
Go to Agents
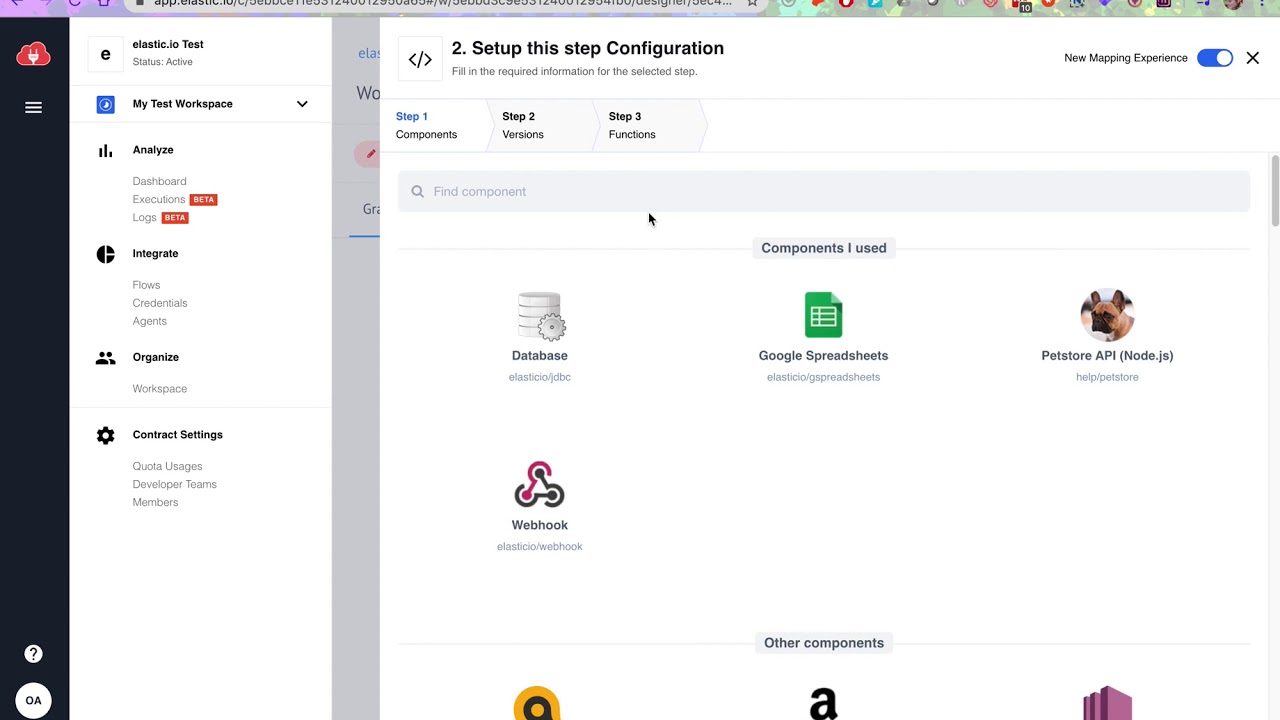click(150, 321)
